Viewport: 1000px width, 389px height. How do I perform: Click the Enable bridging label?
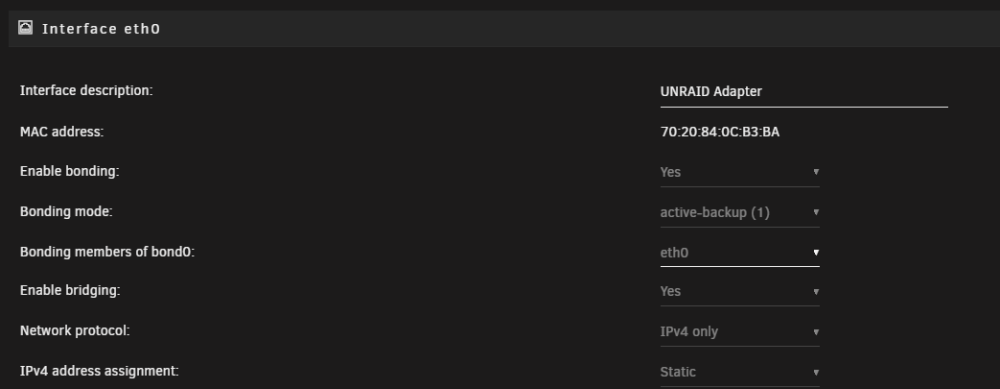point(70,290)
